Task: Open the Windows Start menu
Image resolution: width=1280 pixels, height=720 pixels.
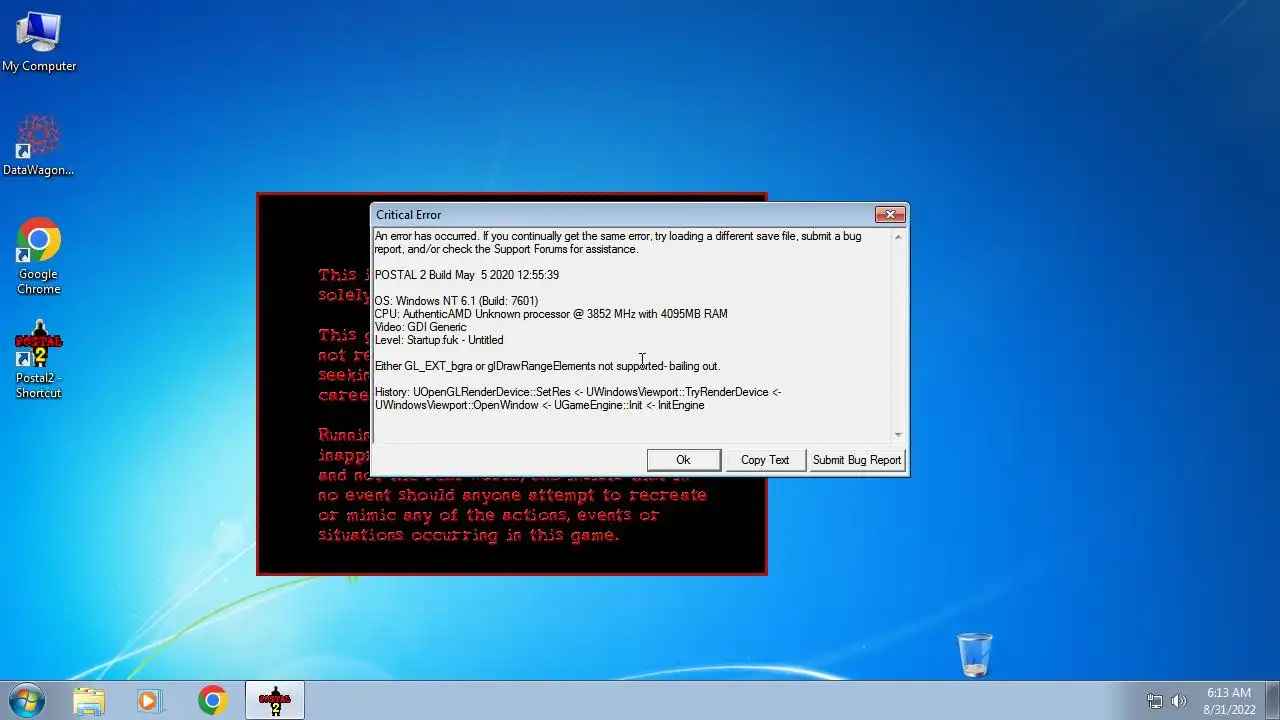Action: click(x=26, y=700)
